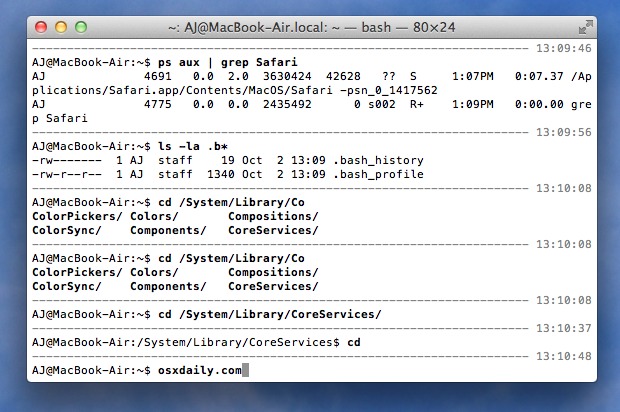This screenshot has height=412, width=620.
Task: Click the timestamp 13:09:46
Action: click(563, 48)
